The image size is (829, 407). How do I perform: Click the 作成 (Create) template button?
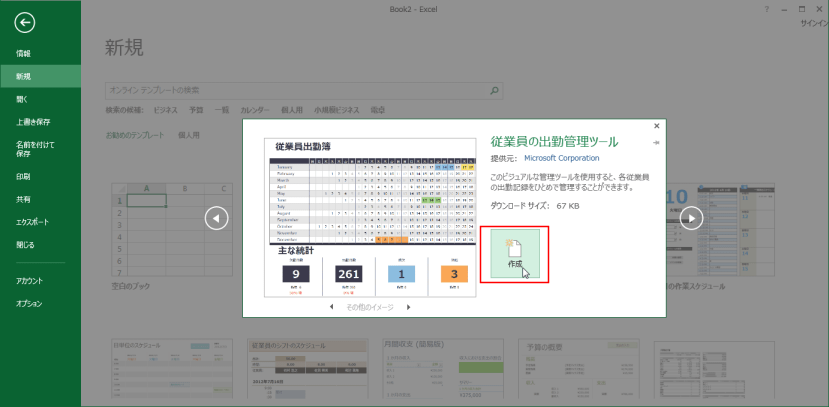pyautogui.click(x=515, y=254)
